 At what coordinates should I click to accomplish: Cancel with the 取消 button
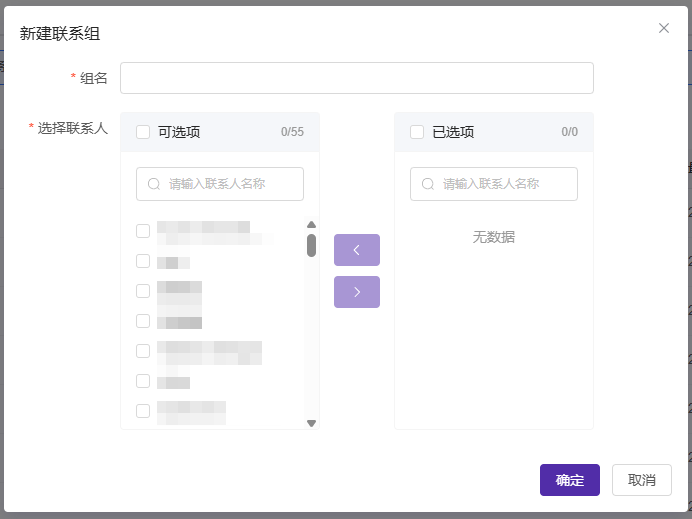pos(642,480)
